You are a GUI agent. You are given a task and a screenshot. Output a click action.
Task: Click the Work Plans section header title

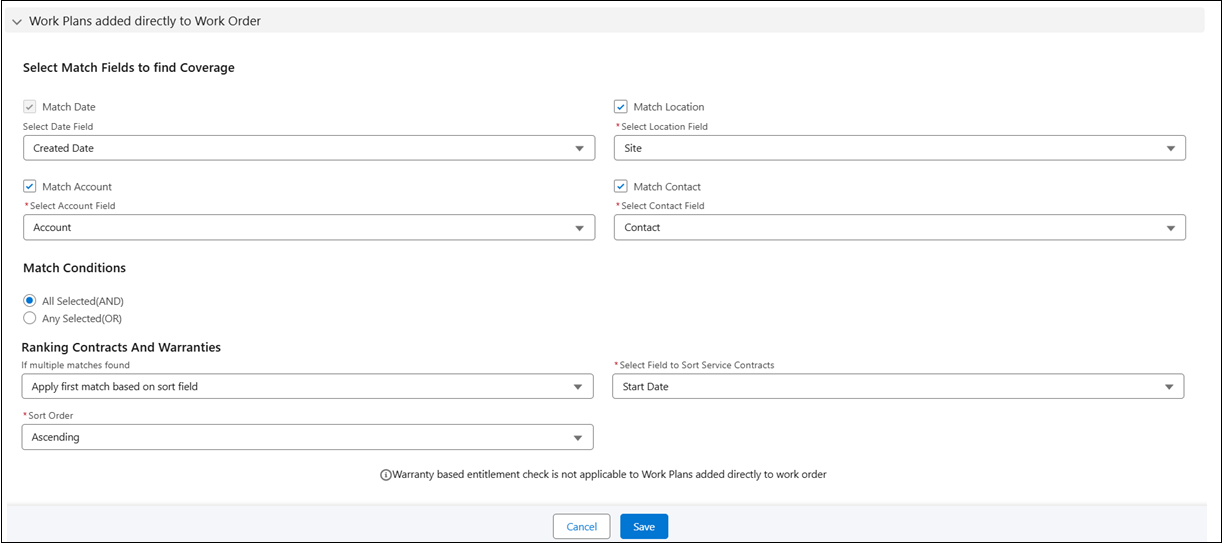145,21
